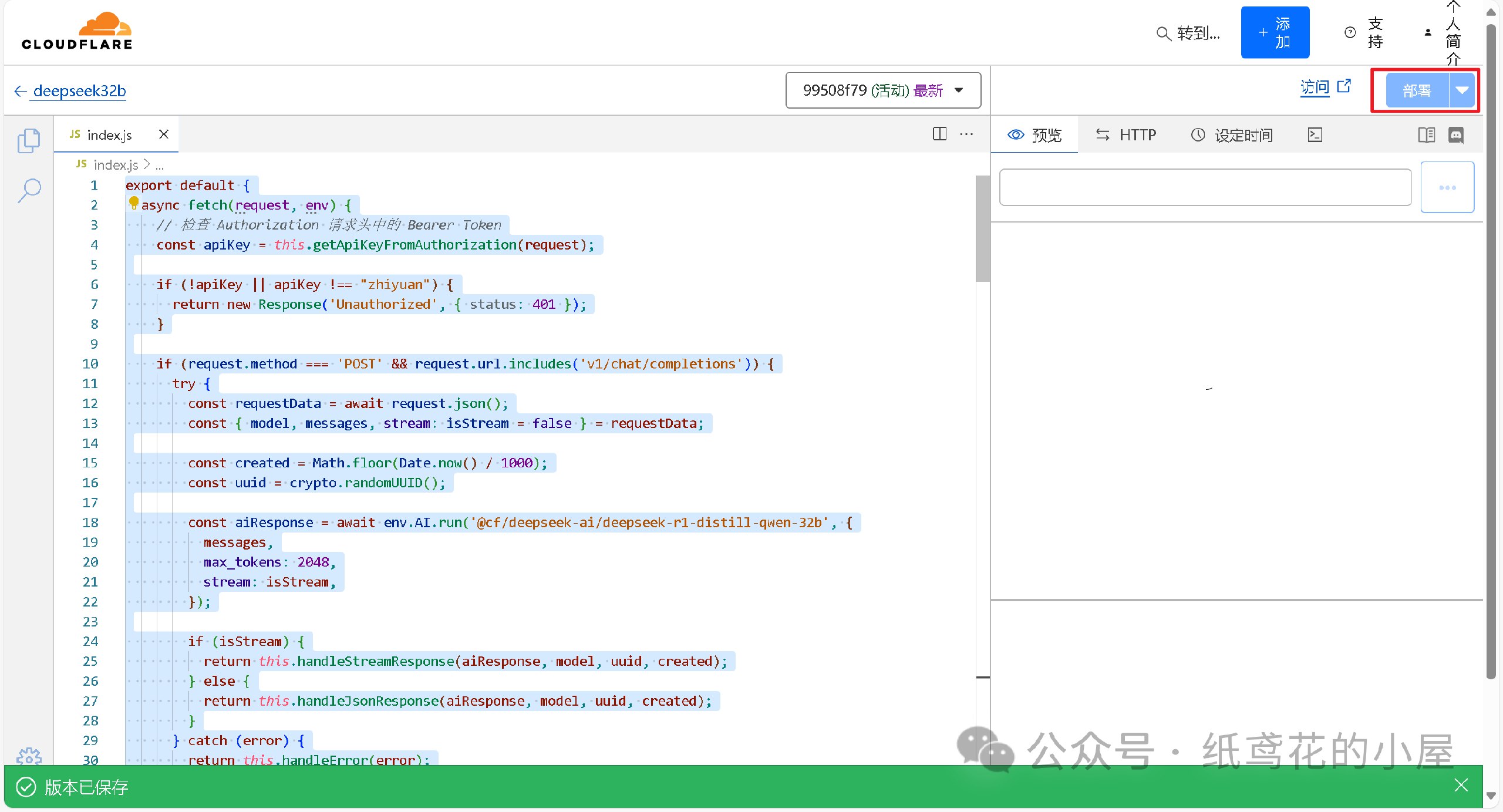This screenshot has width=1503, height=812.
Task: Click "stream: isStream" on line 21
Action: click(x=266, y=582)
